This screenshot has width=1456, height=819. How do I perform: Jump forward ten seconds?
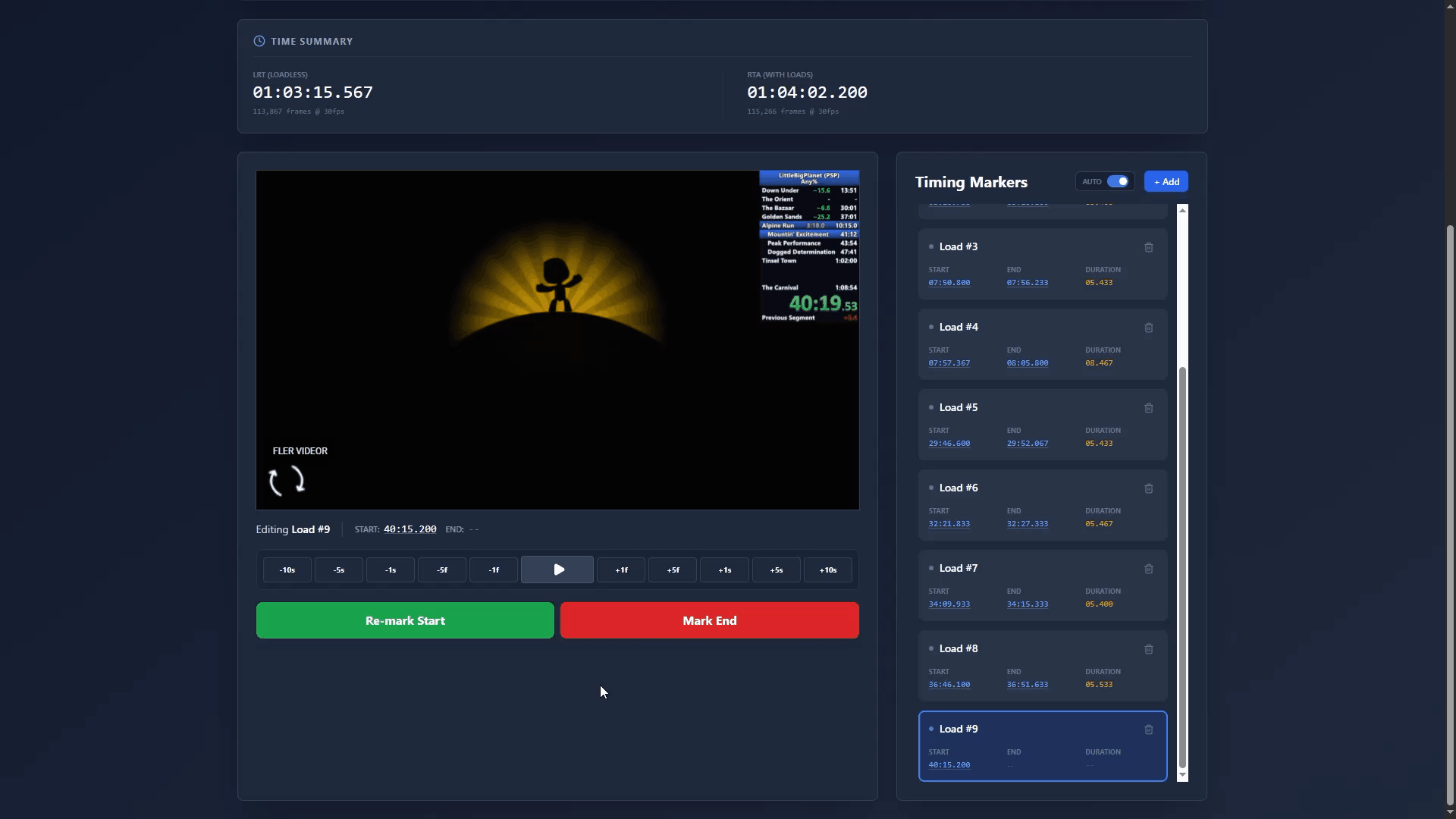coord(827,570)
